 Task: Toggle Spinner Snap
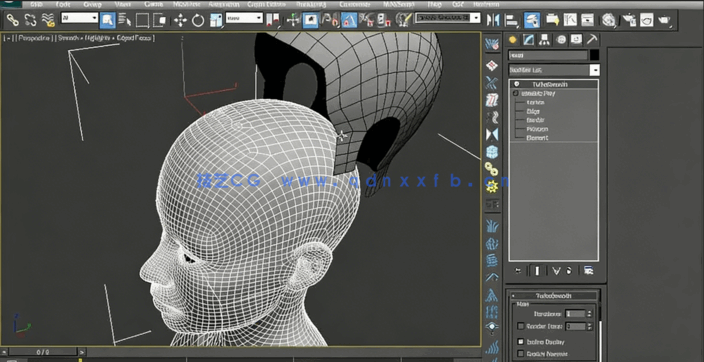(384, 20)
